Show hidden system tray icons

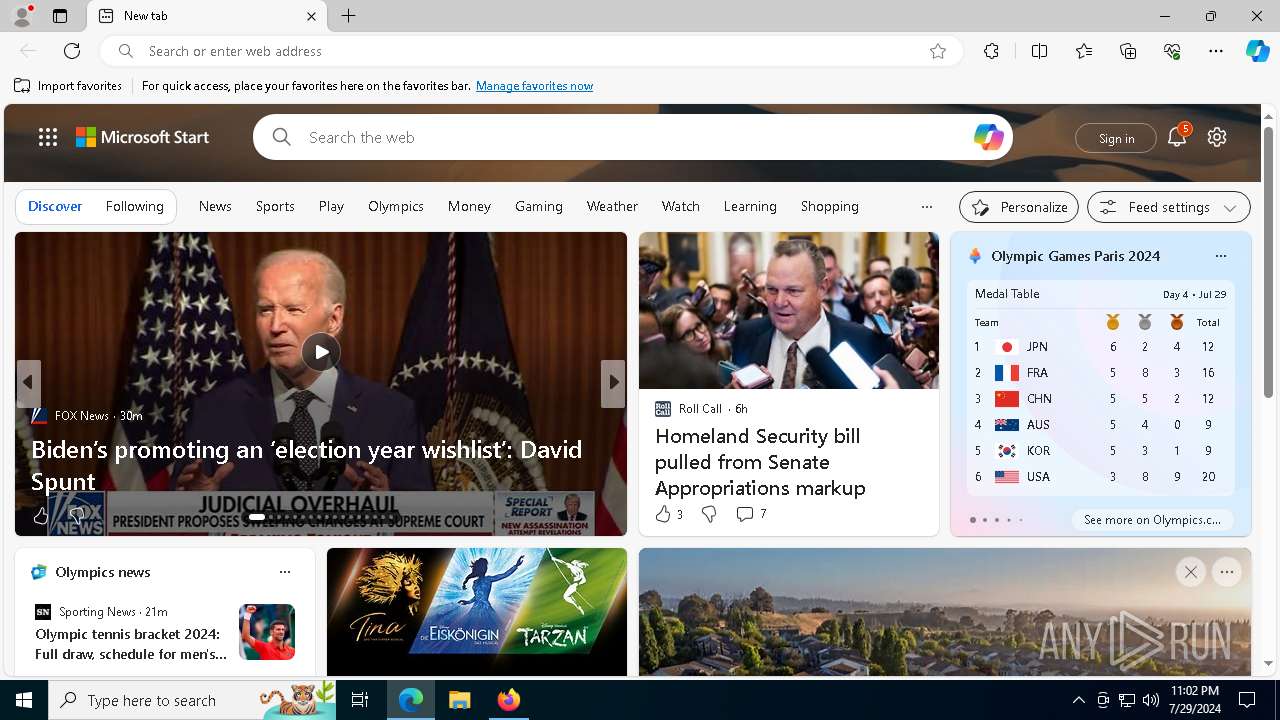coord(1078,700)
